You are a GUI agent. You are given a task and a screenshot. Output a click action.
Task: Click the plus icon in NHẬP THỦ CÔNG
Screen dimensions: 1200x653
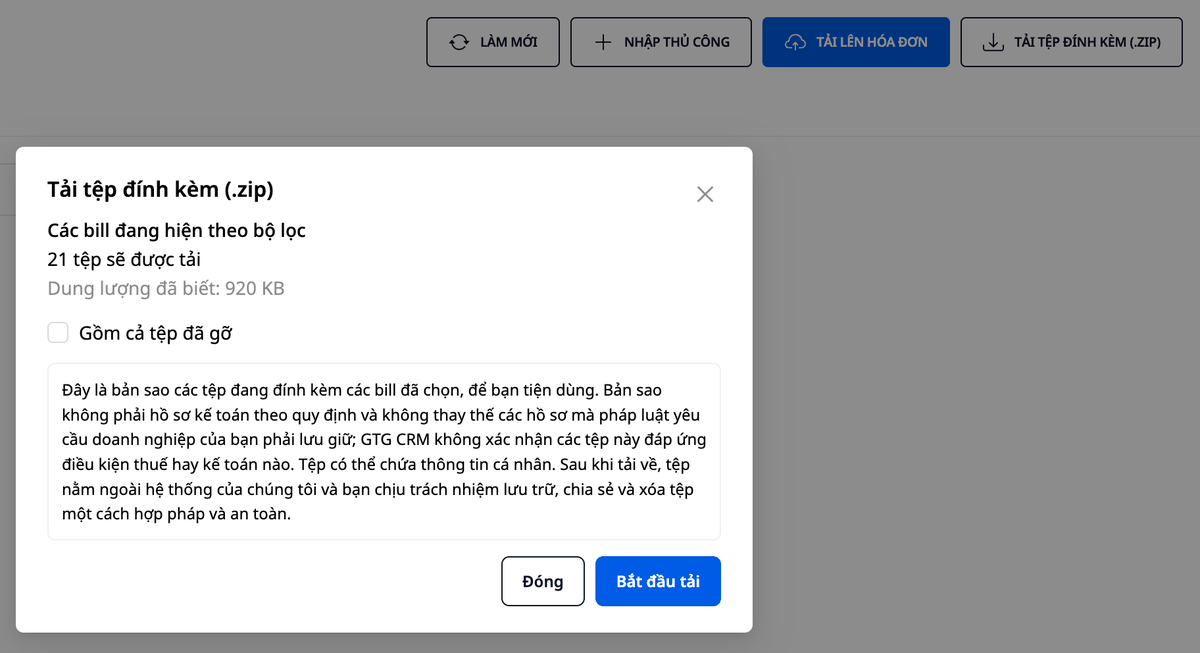point(603,42)
